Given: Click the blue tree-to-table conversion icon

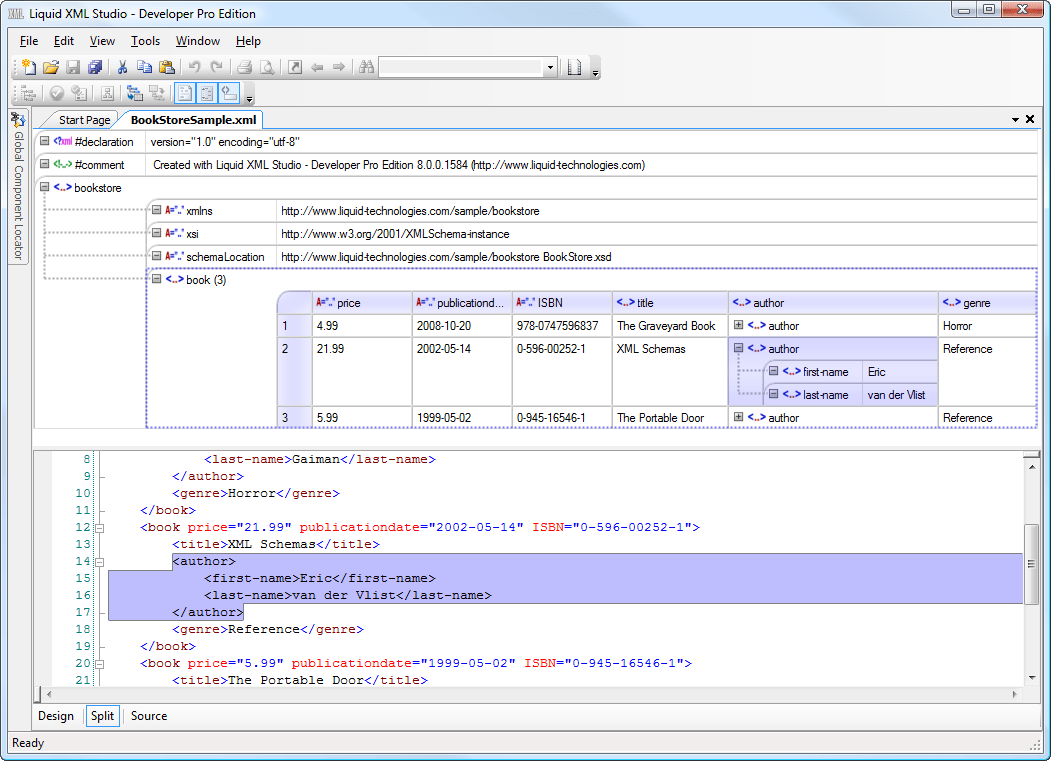Looking at the screenshot, I should [x=135, y=93].
